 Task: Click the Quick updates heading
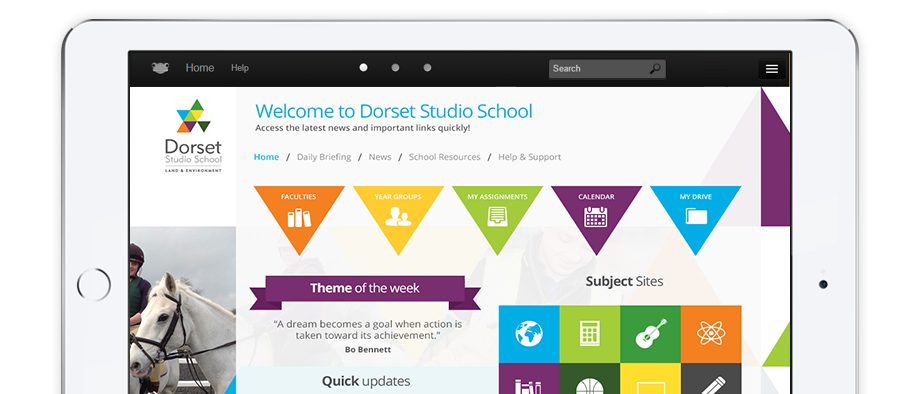coord(366,382)
